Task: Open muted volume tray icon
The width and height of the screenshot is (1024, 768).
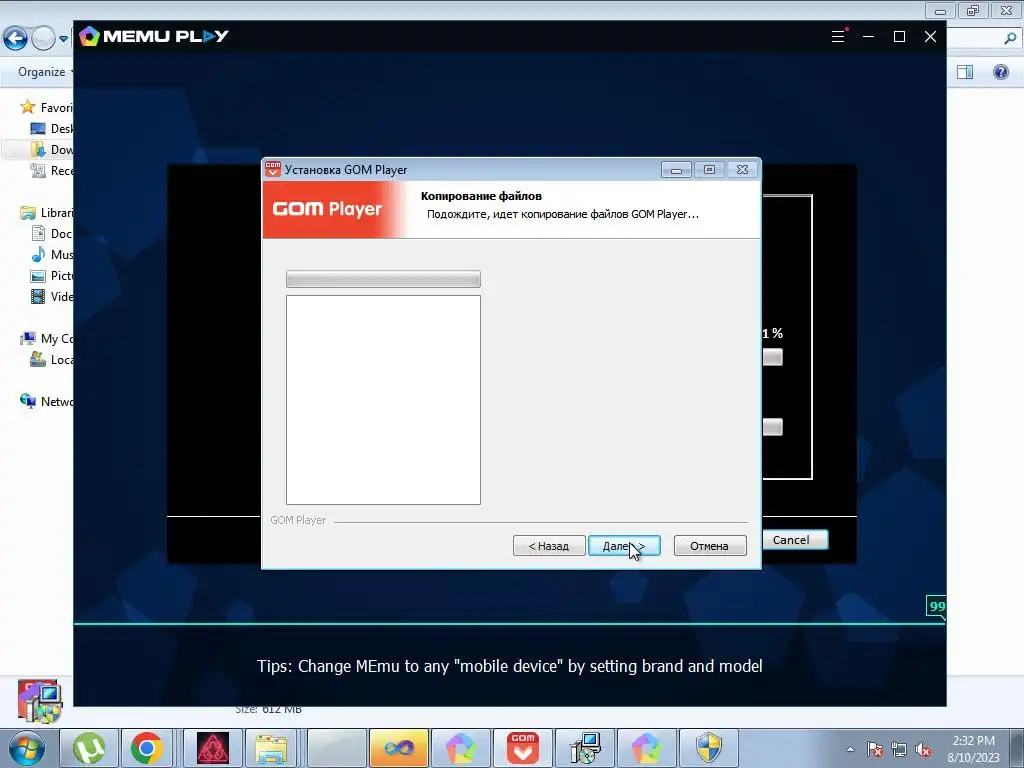Action: (x=923, y=750)
